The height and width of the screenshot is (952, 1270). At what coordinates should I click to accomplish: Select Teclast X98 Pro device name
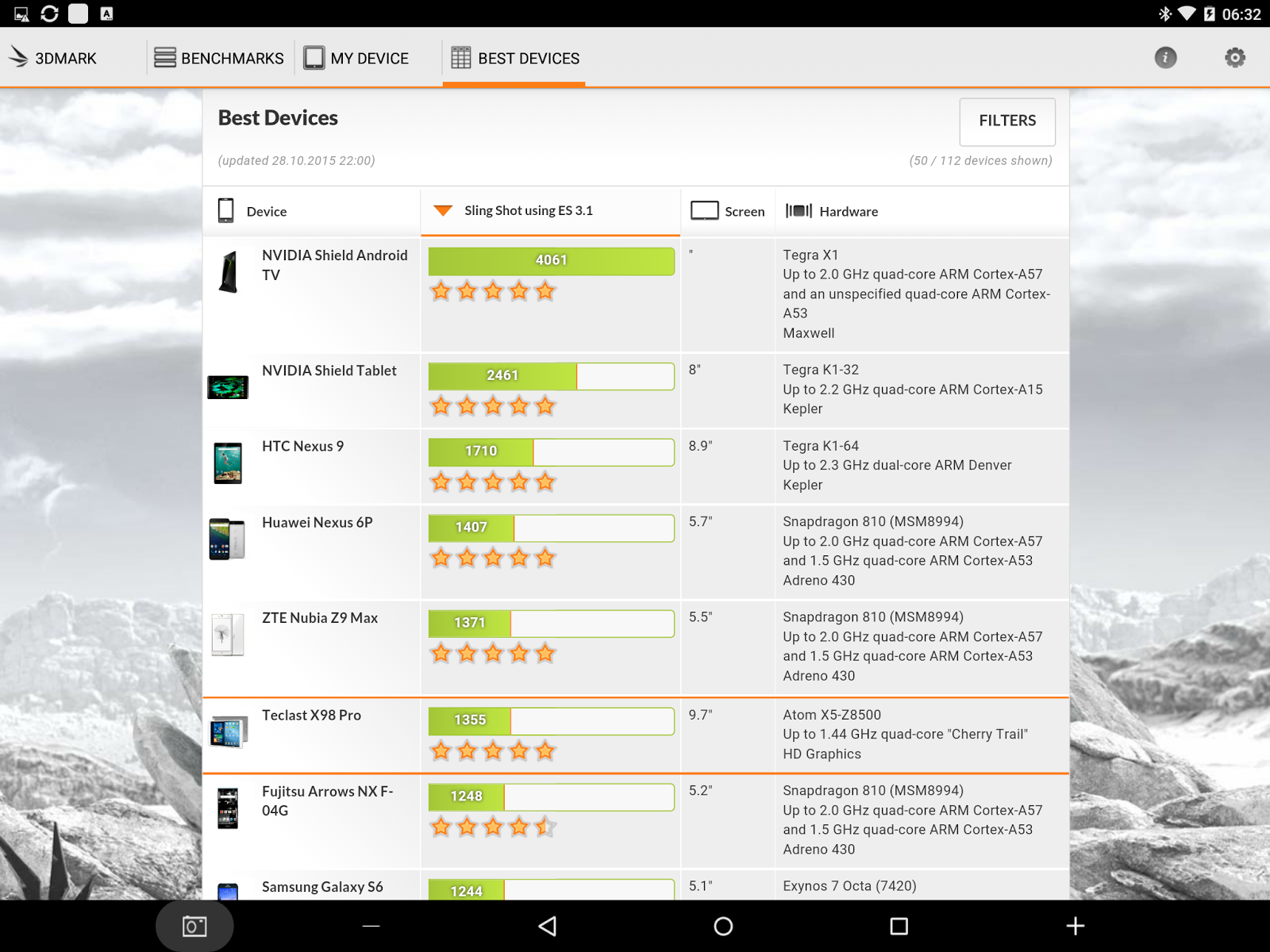pos(312,715)
